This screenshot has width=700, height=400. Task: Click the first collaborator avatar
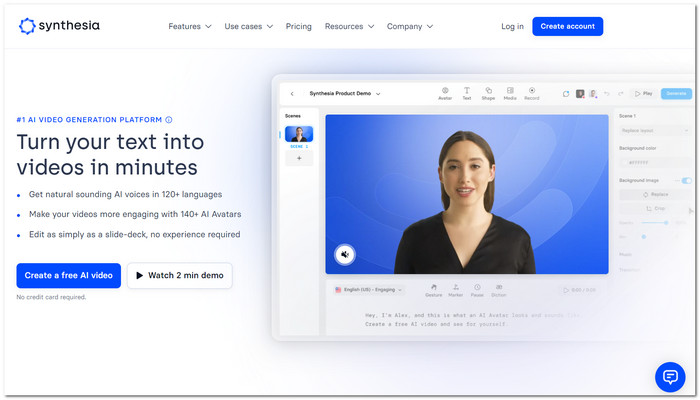(x=580, y=94)
